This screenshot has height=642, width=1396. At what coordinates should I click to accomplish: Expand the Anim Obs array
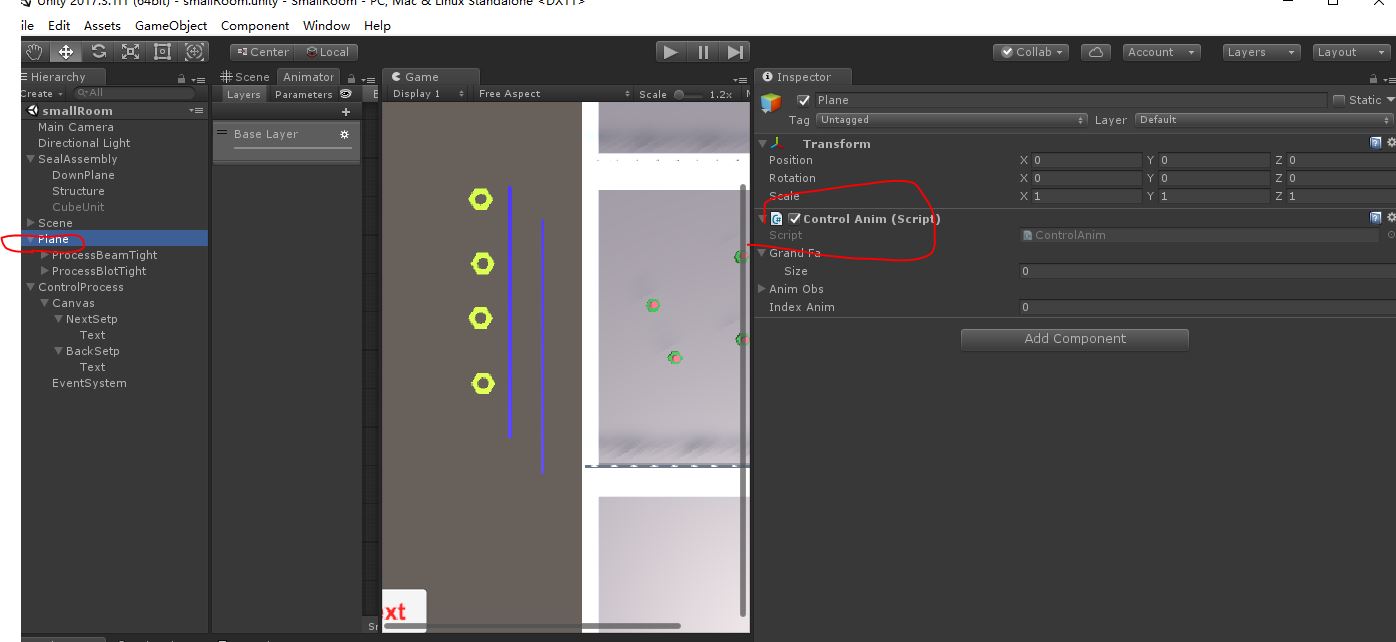click(x=763, y=289)
